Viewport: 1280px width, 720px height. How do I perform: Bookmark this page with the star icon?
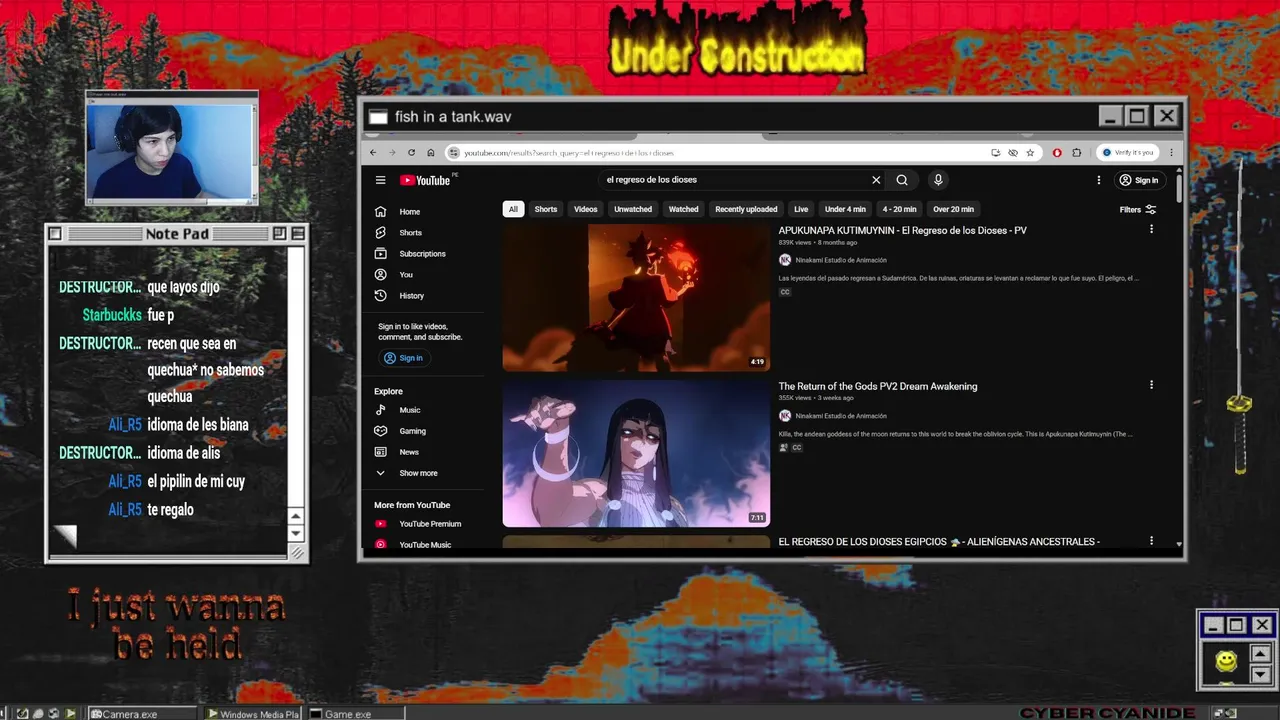pyautogui.click(x=1030, y=153)
